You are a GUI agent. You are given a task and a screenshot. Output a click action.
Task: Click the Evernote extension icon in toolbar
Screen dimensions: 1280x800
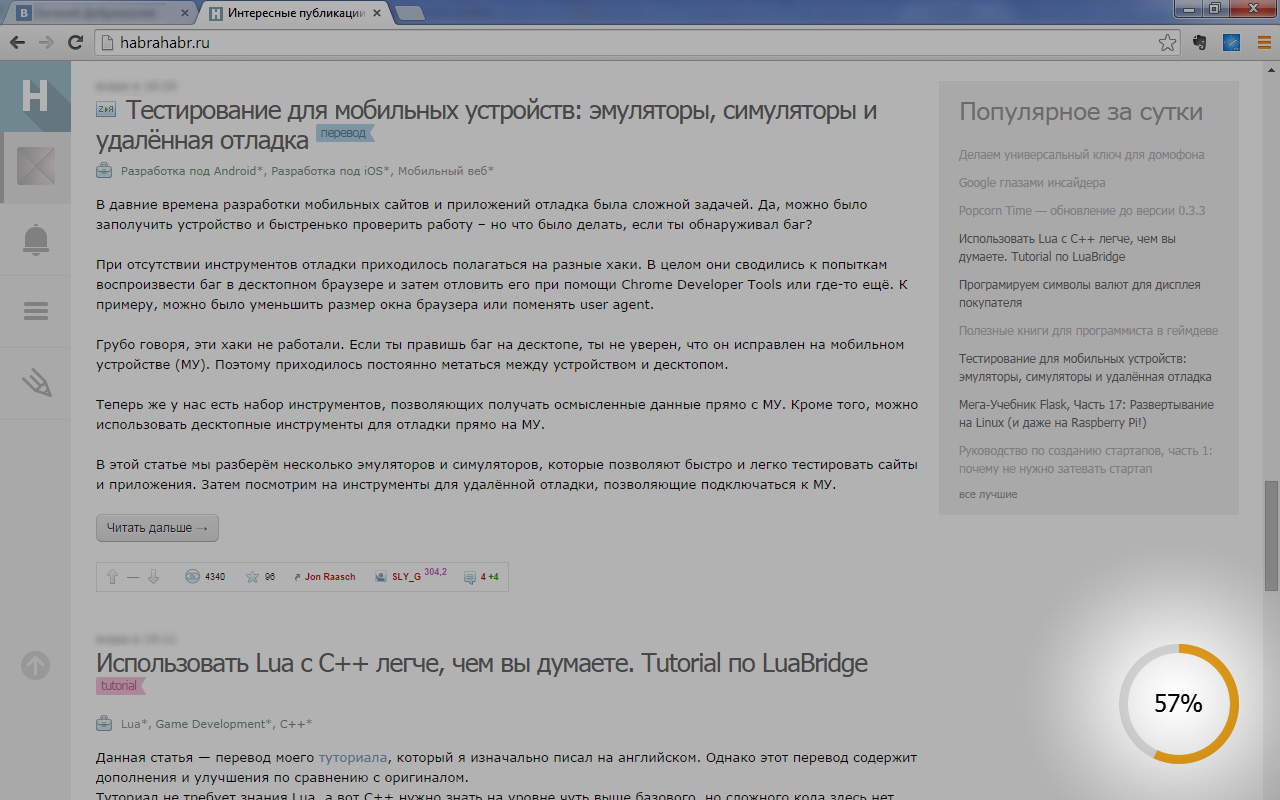tap(1200, 42)
